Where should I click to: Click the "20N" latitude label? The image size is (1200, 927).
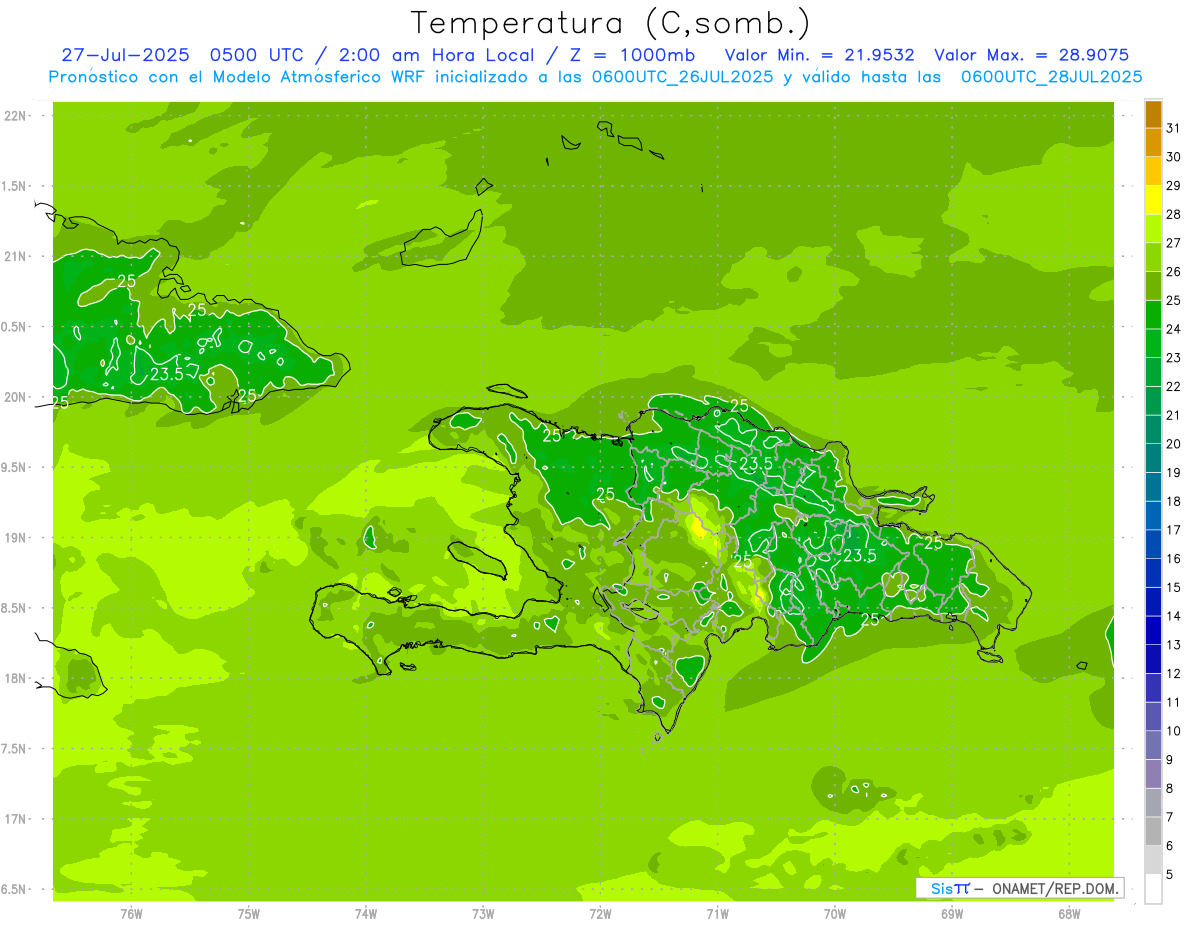pos(15,398)
